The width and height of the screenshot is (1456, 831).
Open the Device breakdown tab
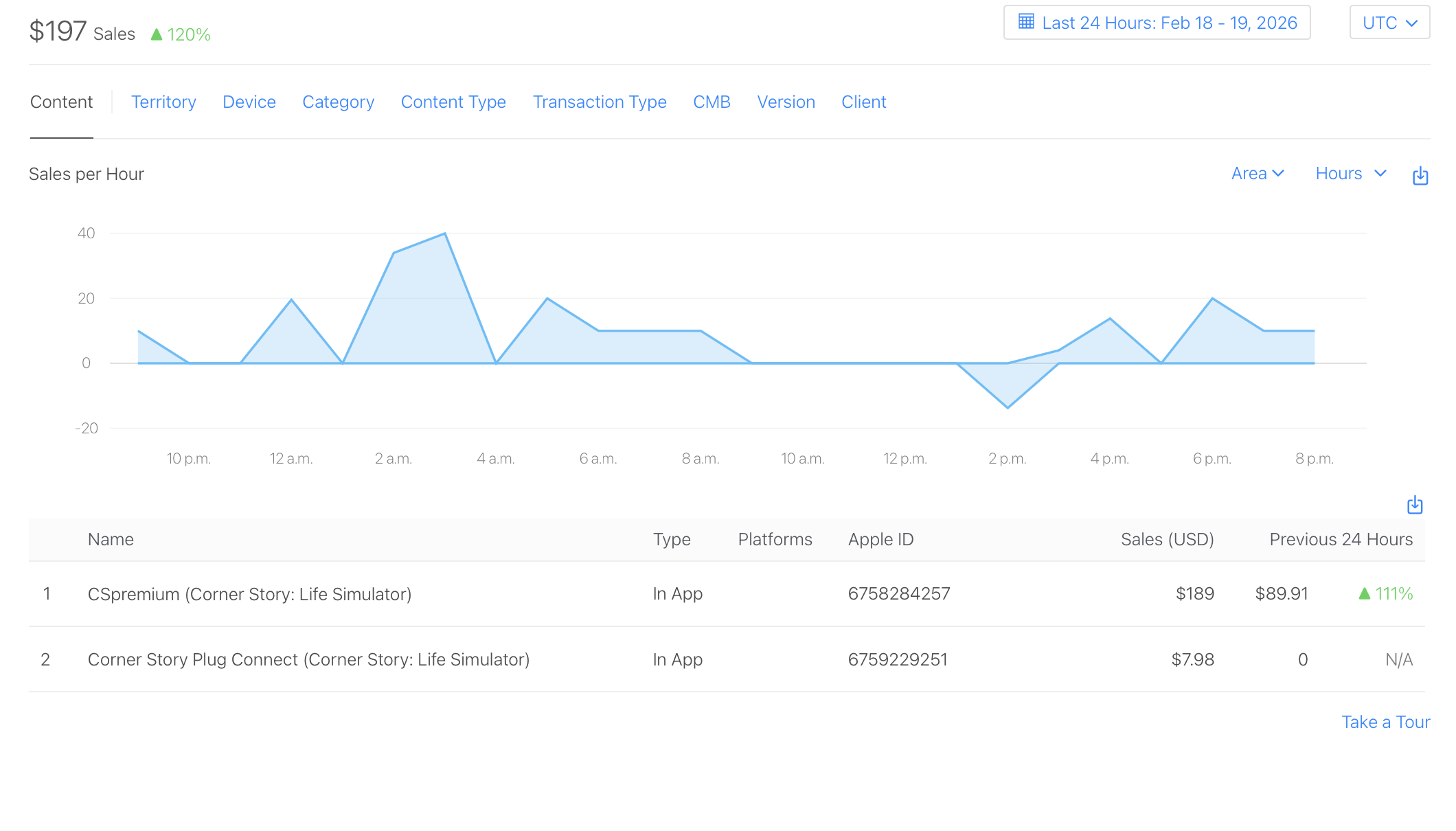[x=249, y=102]
